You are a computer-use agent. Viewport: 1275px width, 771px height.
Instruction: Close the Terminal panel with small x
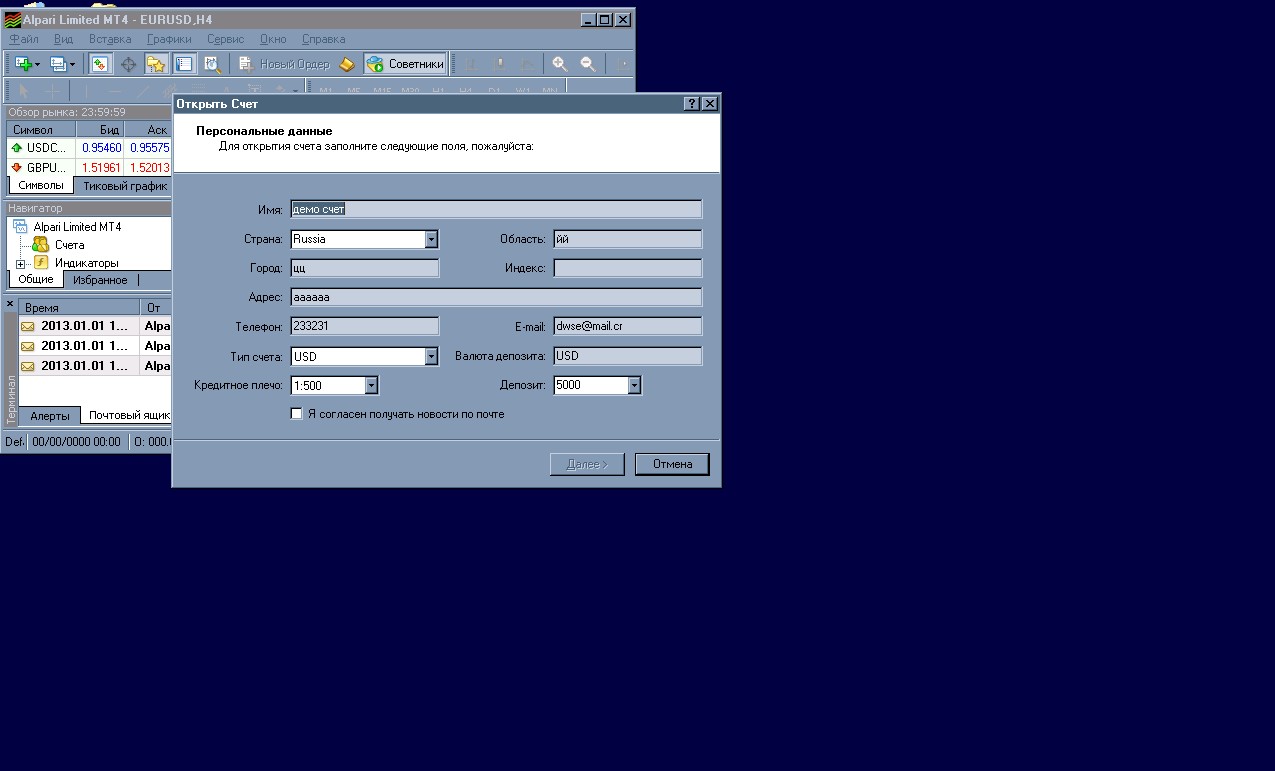10,304
